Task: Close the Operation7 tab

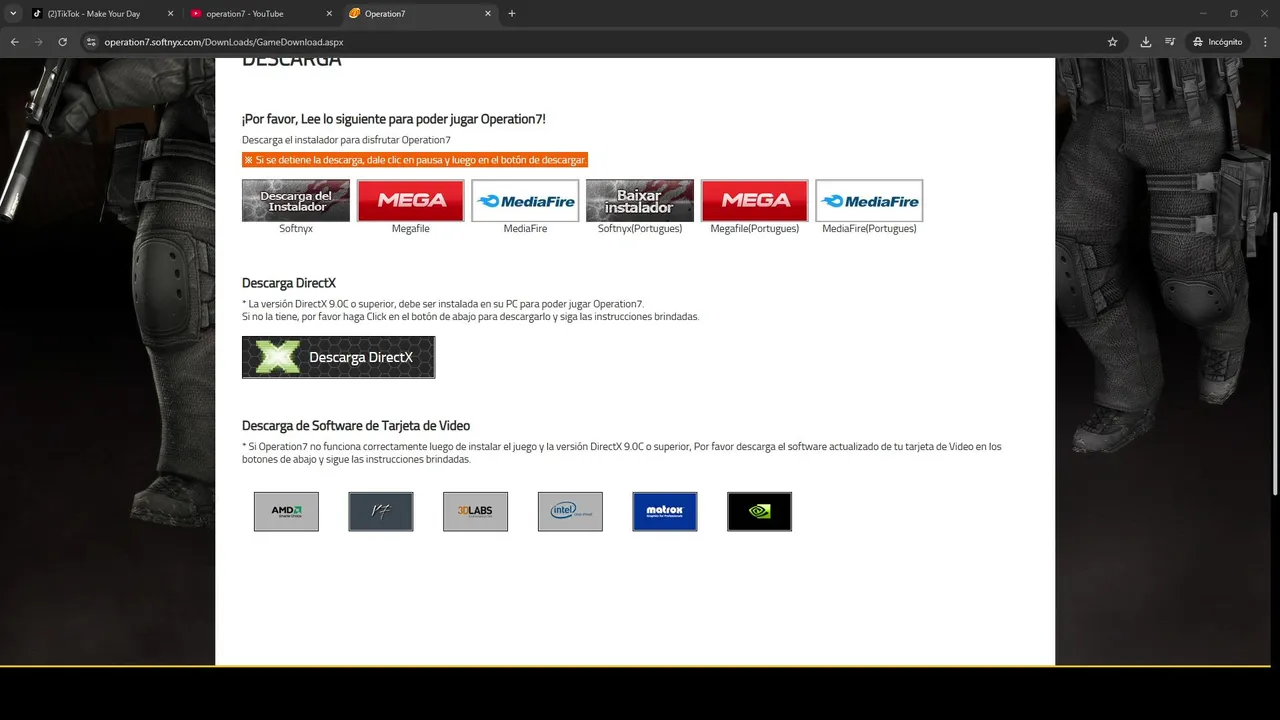Action: (488, 14)
